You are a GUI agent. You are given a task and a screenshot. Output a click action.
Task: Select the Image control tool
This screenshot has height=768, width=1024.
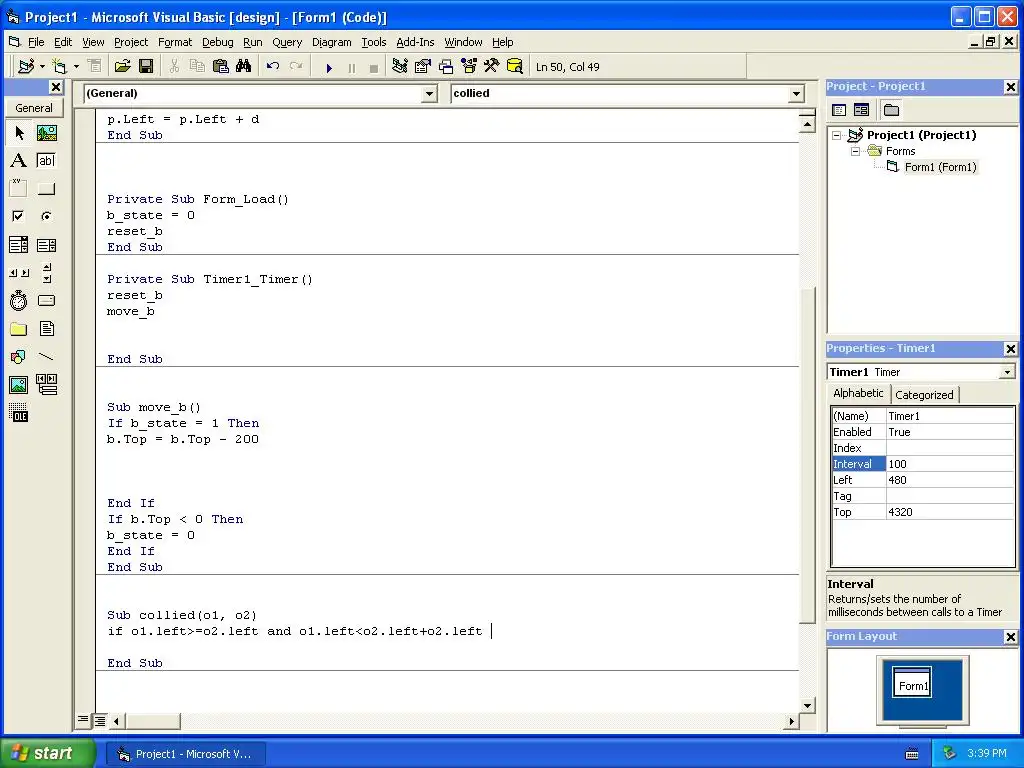pos(19,385)
